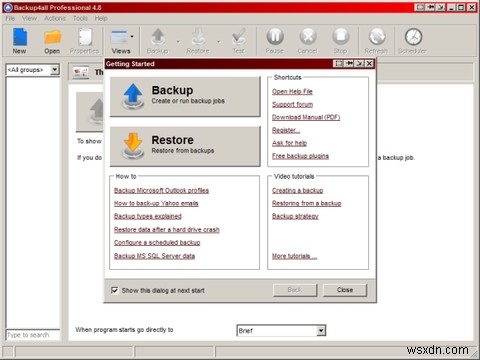Open Backup MS SQL Server data link
This screenshot has width=480, height=360.
click(154, 256)
